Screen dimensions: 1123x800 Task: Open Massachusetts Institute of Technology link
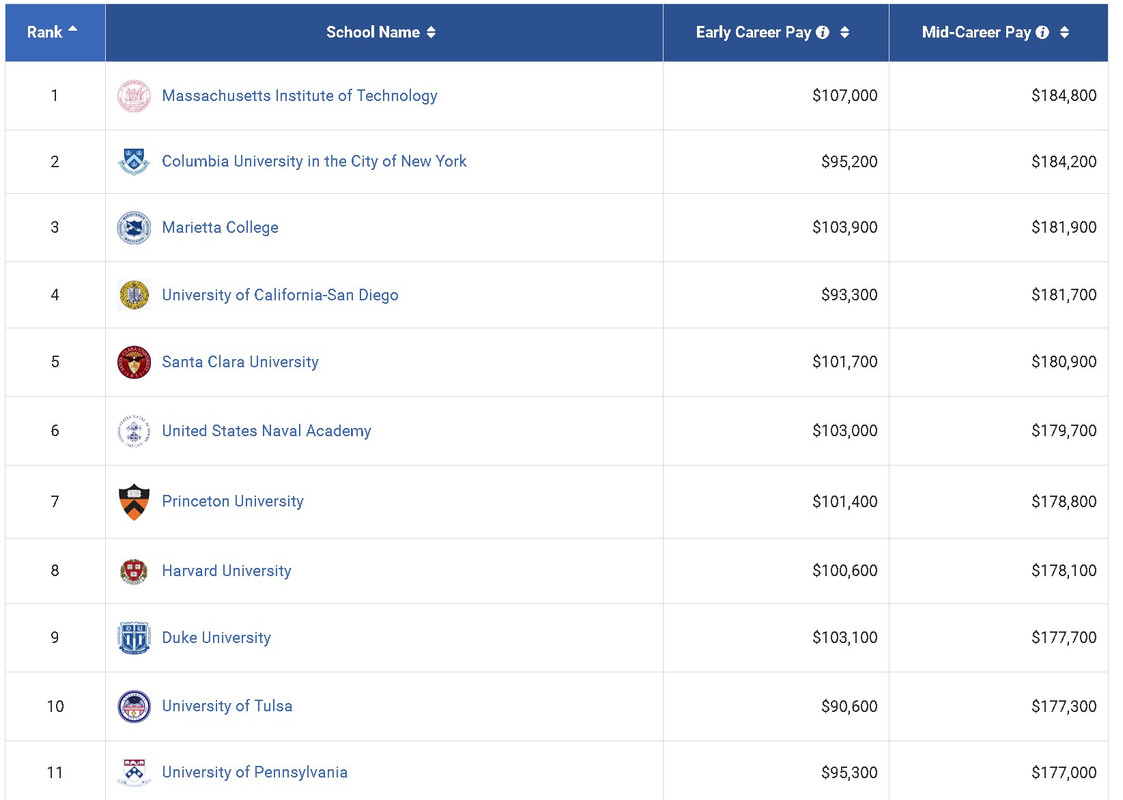pyautogui.click(x=299, y=96)
